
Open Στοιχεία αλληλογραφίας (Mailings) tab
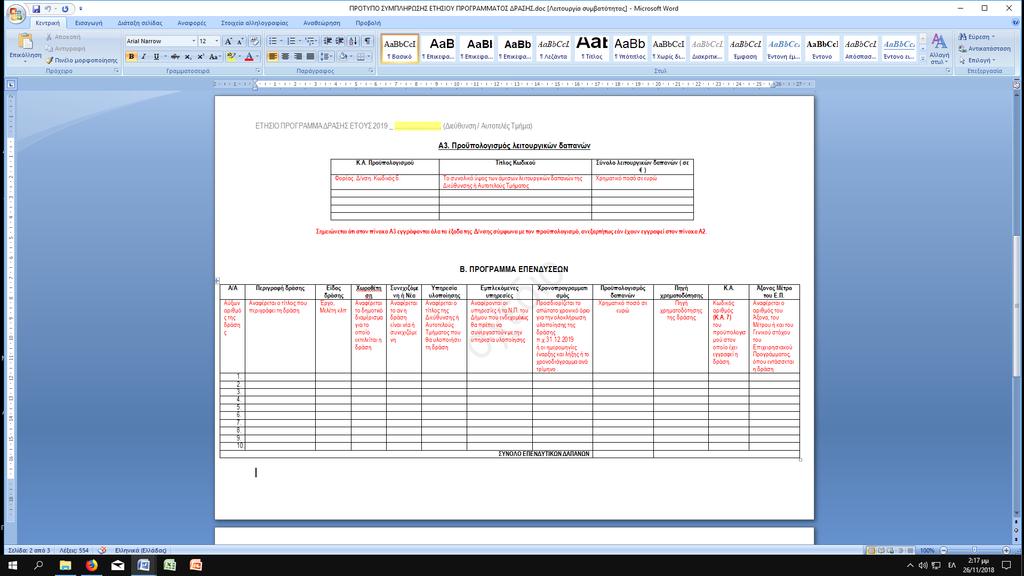click(x=254, y=23)
